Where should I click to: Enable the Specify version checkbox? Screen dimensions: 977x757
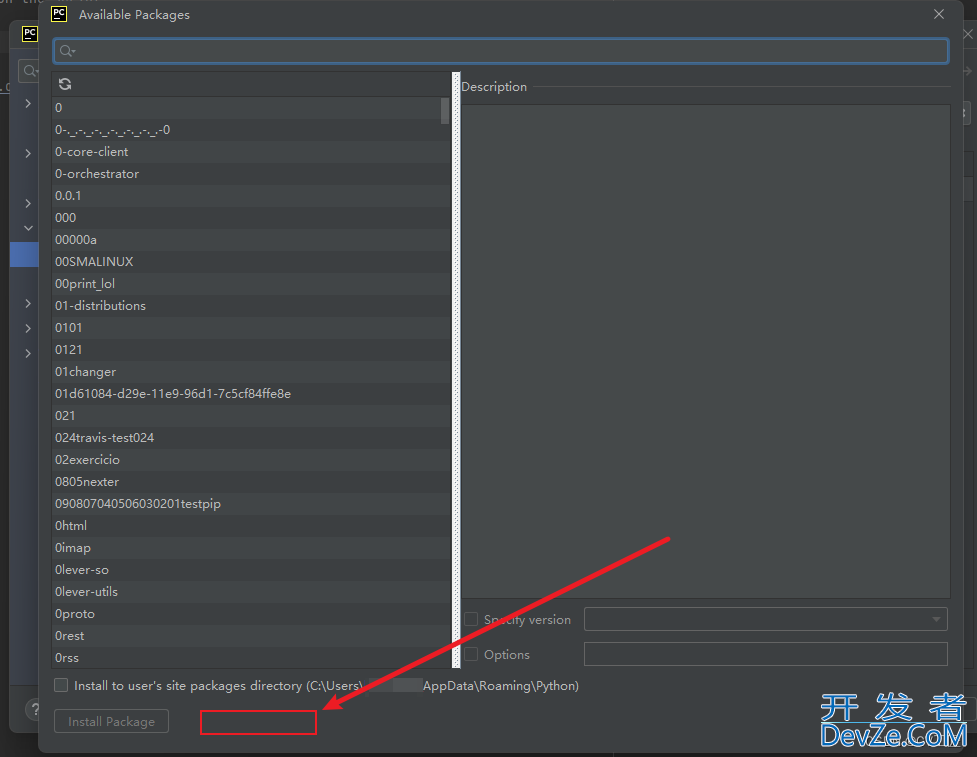471,619
